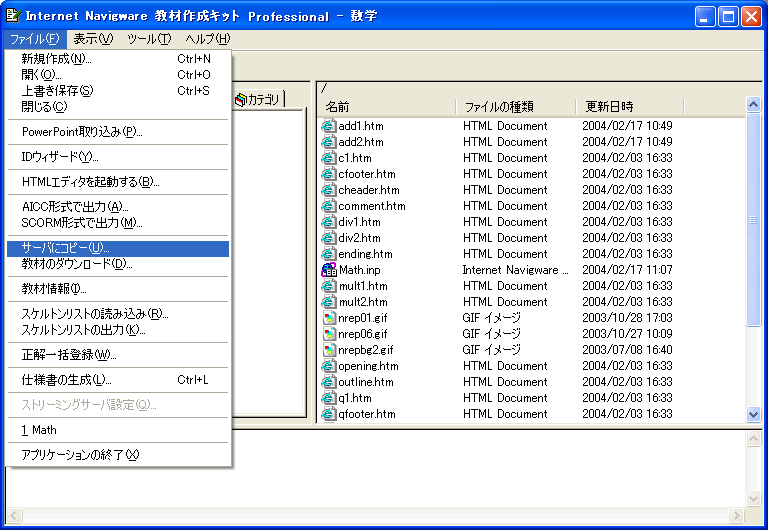Click the nrep06.gif image icon
This screenshot has height=530, width=768.
coord(329,334)
